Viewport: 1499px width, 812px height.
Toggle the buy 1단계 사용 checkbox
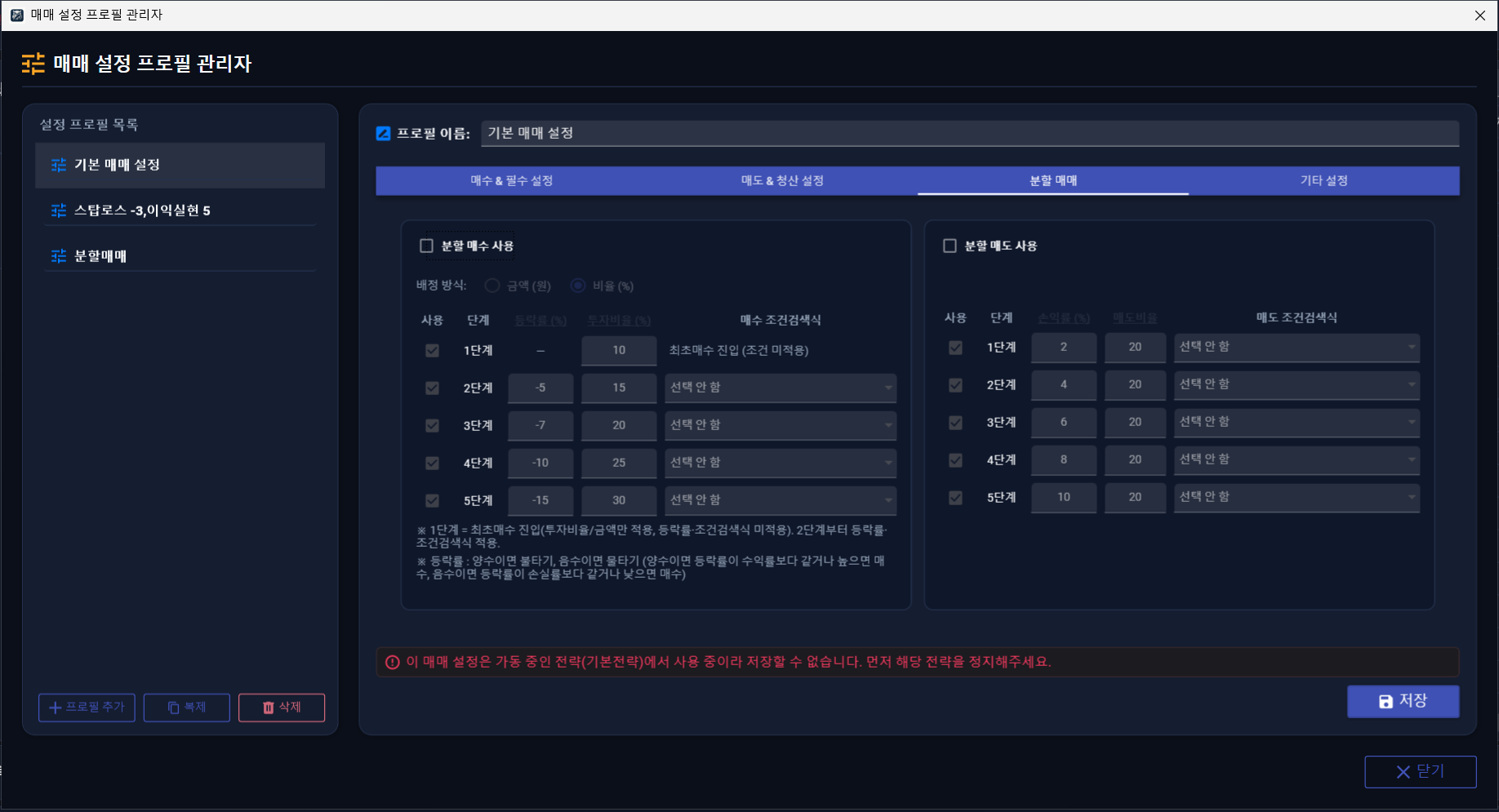point(432,350)
